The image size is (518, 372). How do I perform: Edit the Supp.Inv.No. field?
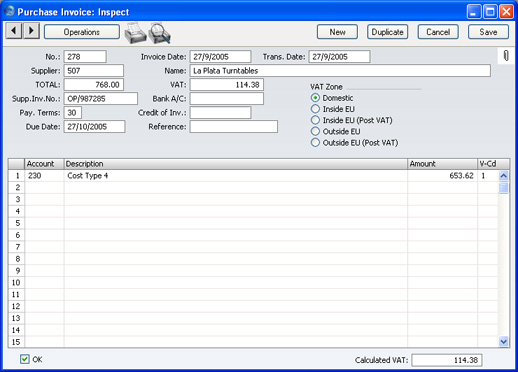tap(101, 99)
